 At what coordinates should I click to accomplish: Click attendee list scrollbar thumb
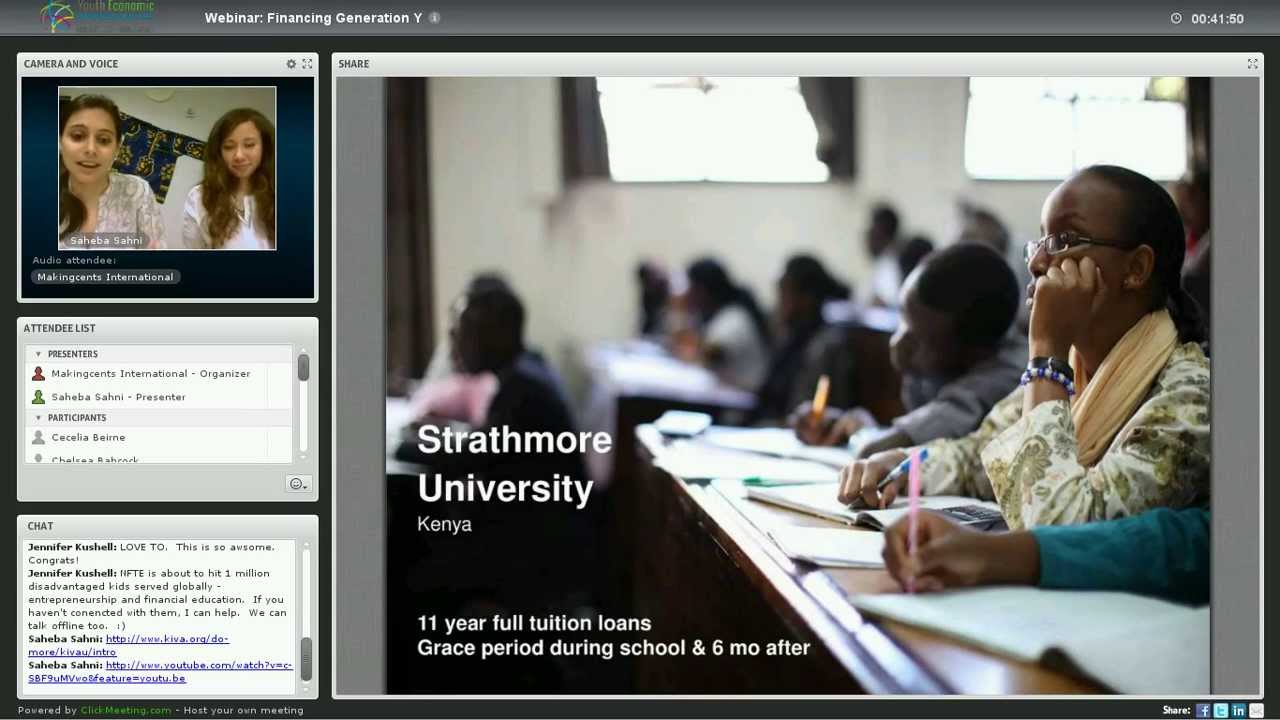(303, 368)
